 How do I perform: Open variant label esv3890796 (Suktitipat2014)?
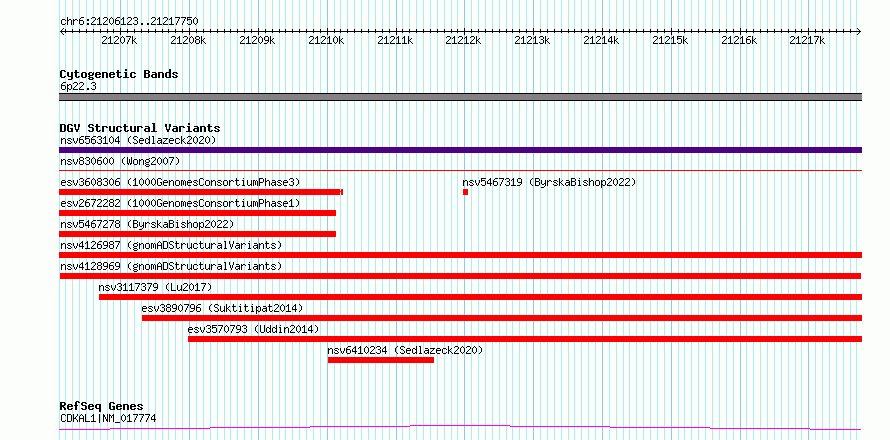pos(222,308)
